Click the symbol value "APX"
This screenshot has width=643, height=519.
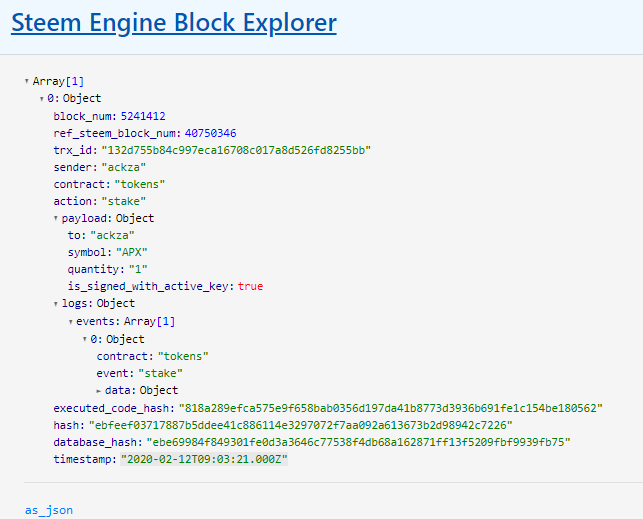pyautogui.click(x=132, y=252)
